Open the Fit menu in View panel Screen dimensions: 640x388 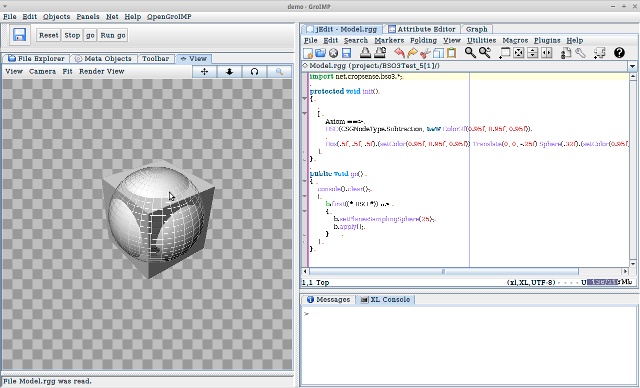click(67, 71)
